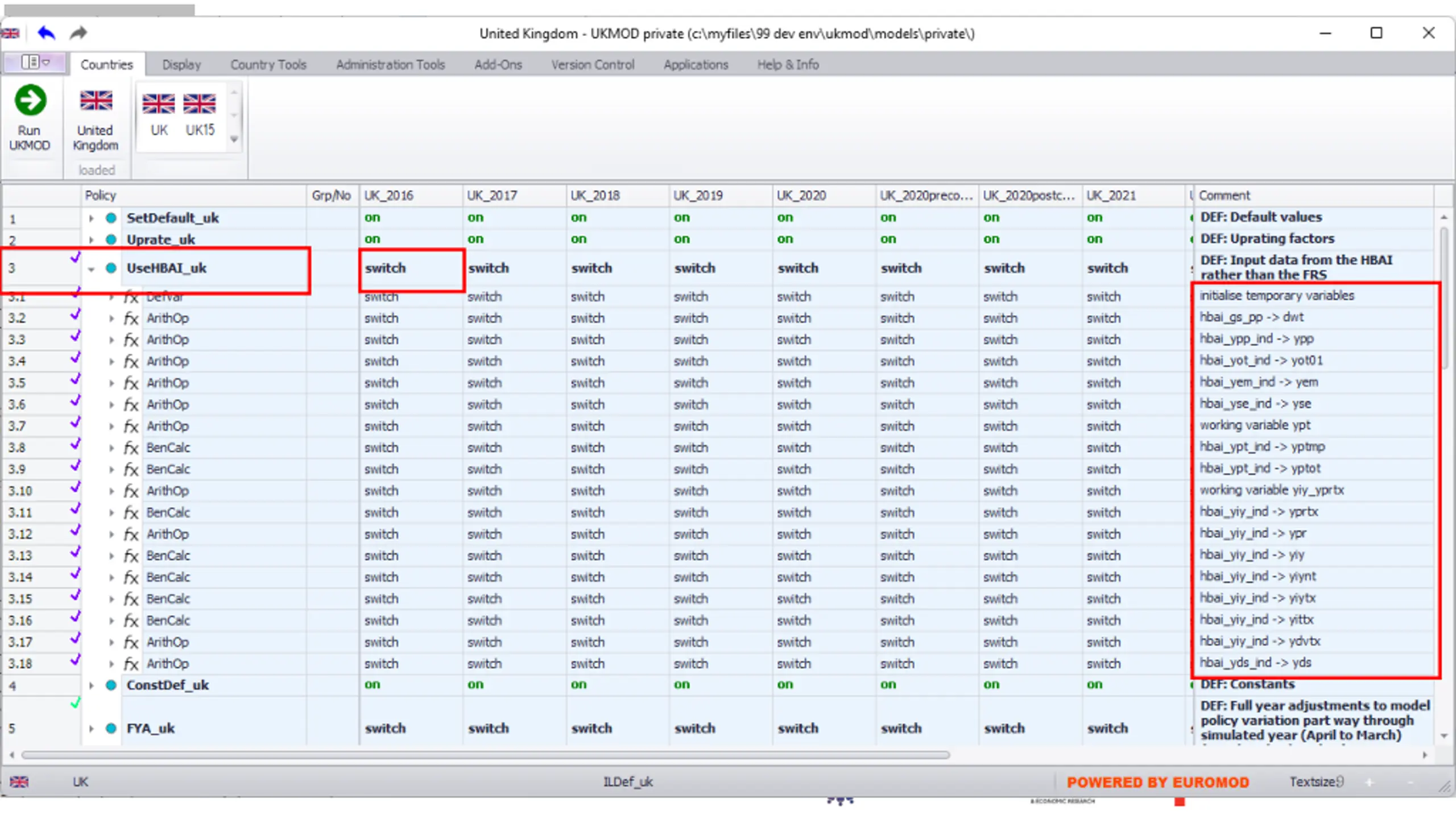Open the Country Tools tab
1456x819 pixels.
pyautogui.click(x=268, y=65)
